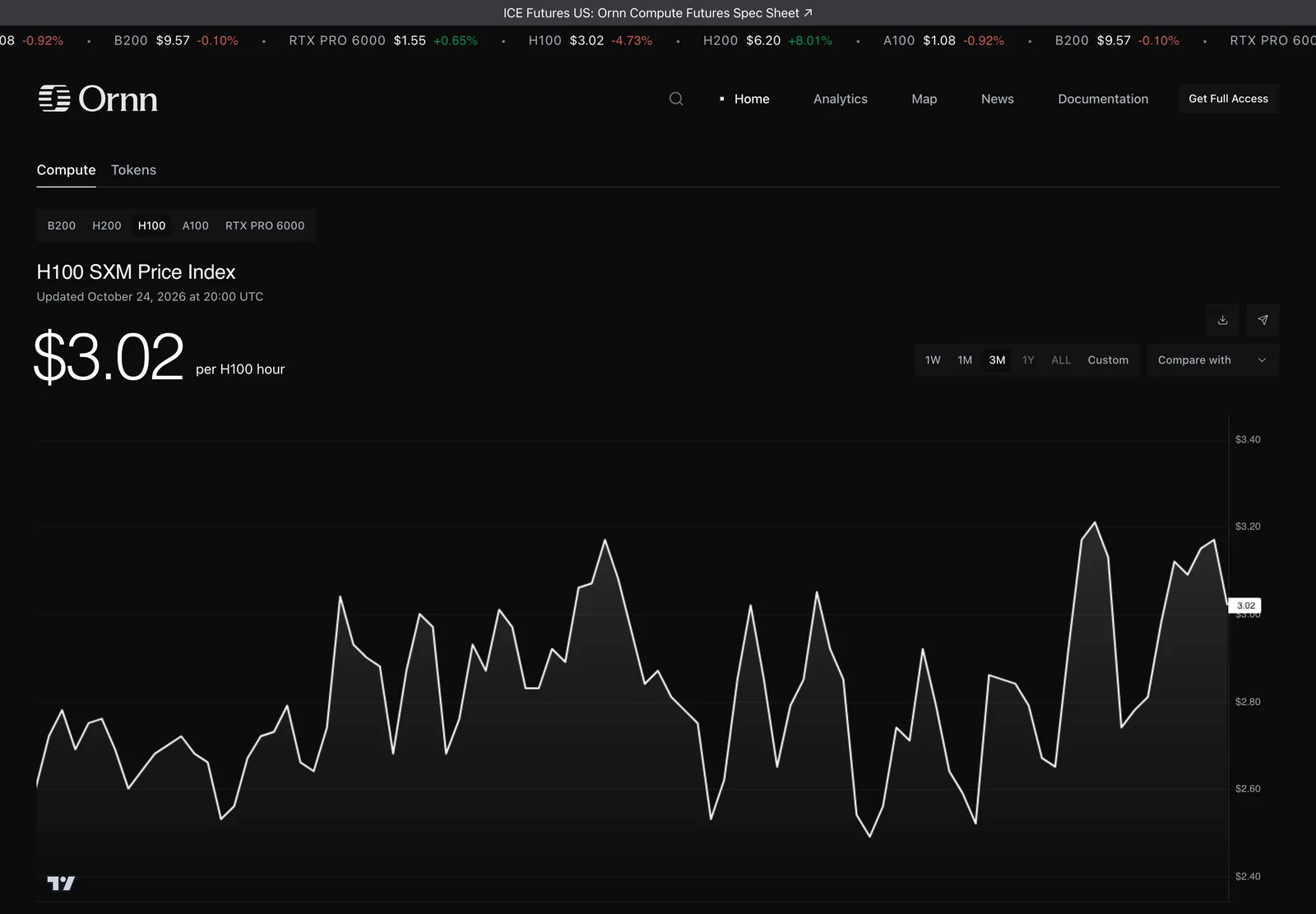Set chart range to 1Y

[x=1028, y=360]
